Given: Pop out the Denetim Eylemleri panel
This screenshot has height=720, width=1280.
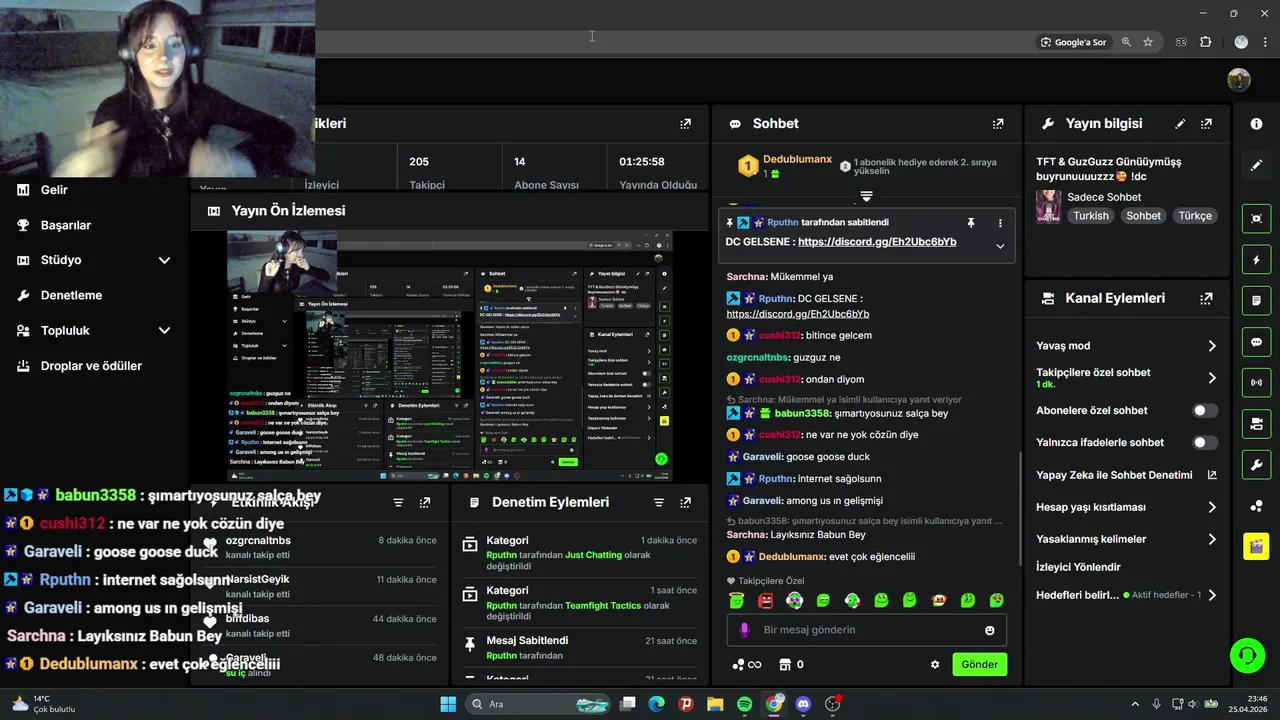Looking at the screenshot, I should [685, 503].
